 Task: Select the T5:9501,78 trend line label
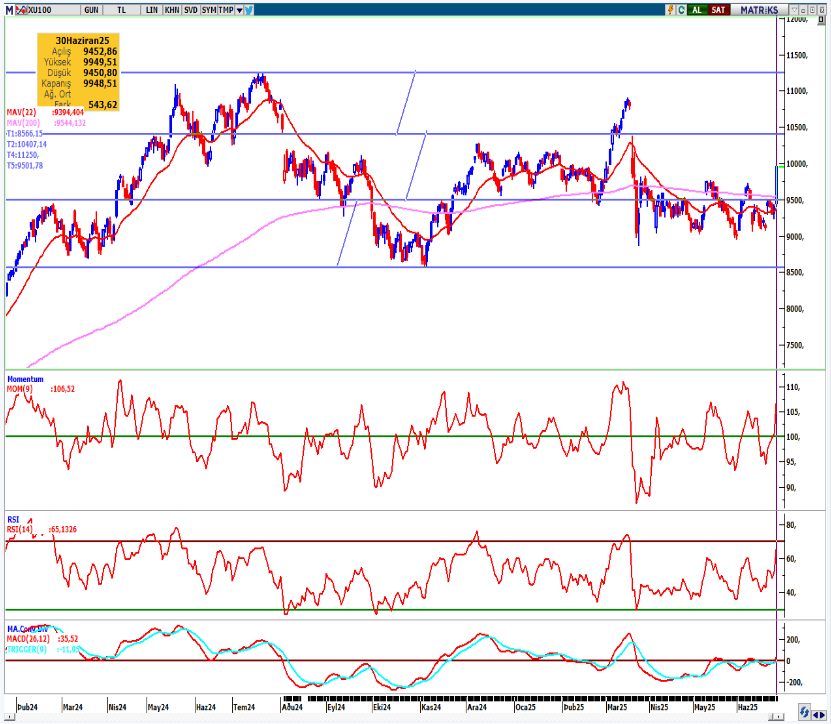click(25, 165)
